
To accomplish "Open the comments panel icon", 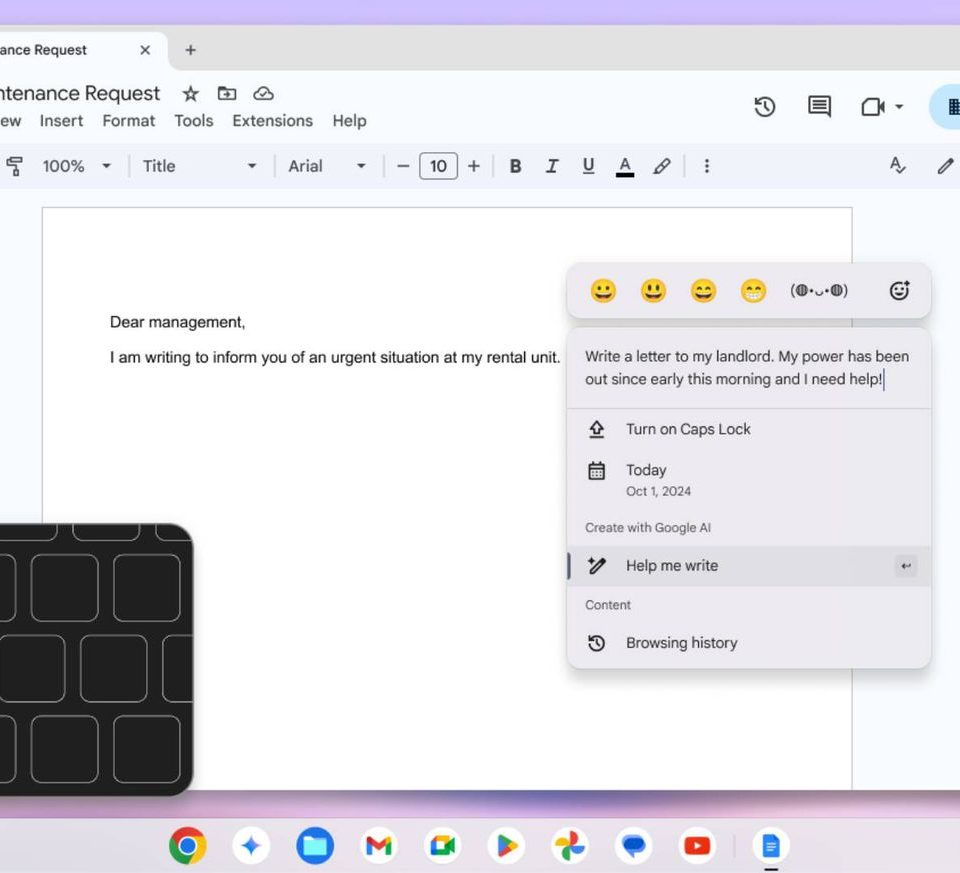I will tap(819, 107).
